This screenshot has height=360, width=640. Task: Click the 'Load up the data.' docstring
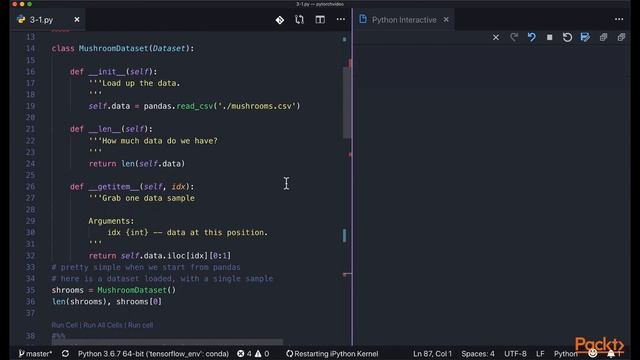[134, 83]
